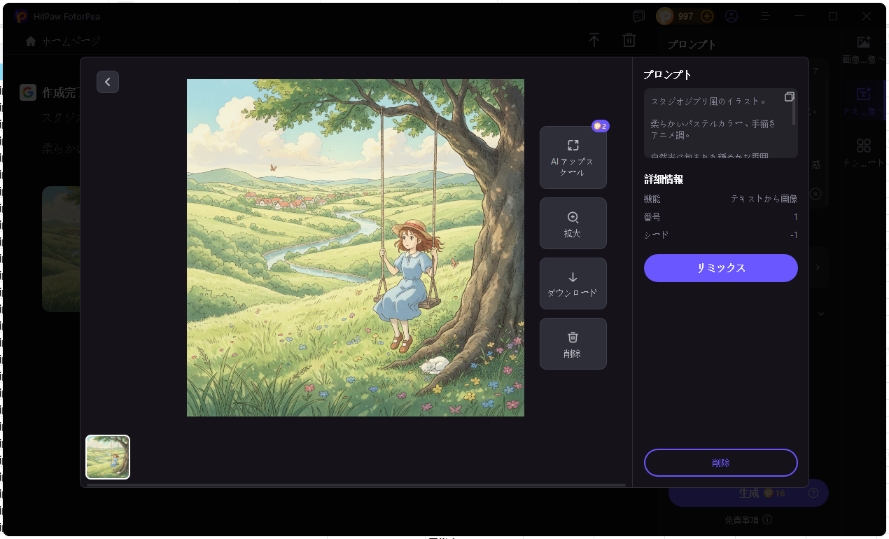889x539 pixels.
Task: Close the HitPaw FotorPea window
Action: tap(866, 16)
